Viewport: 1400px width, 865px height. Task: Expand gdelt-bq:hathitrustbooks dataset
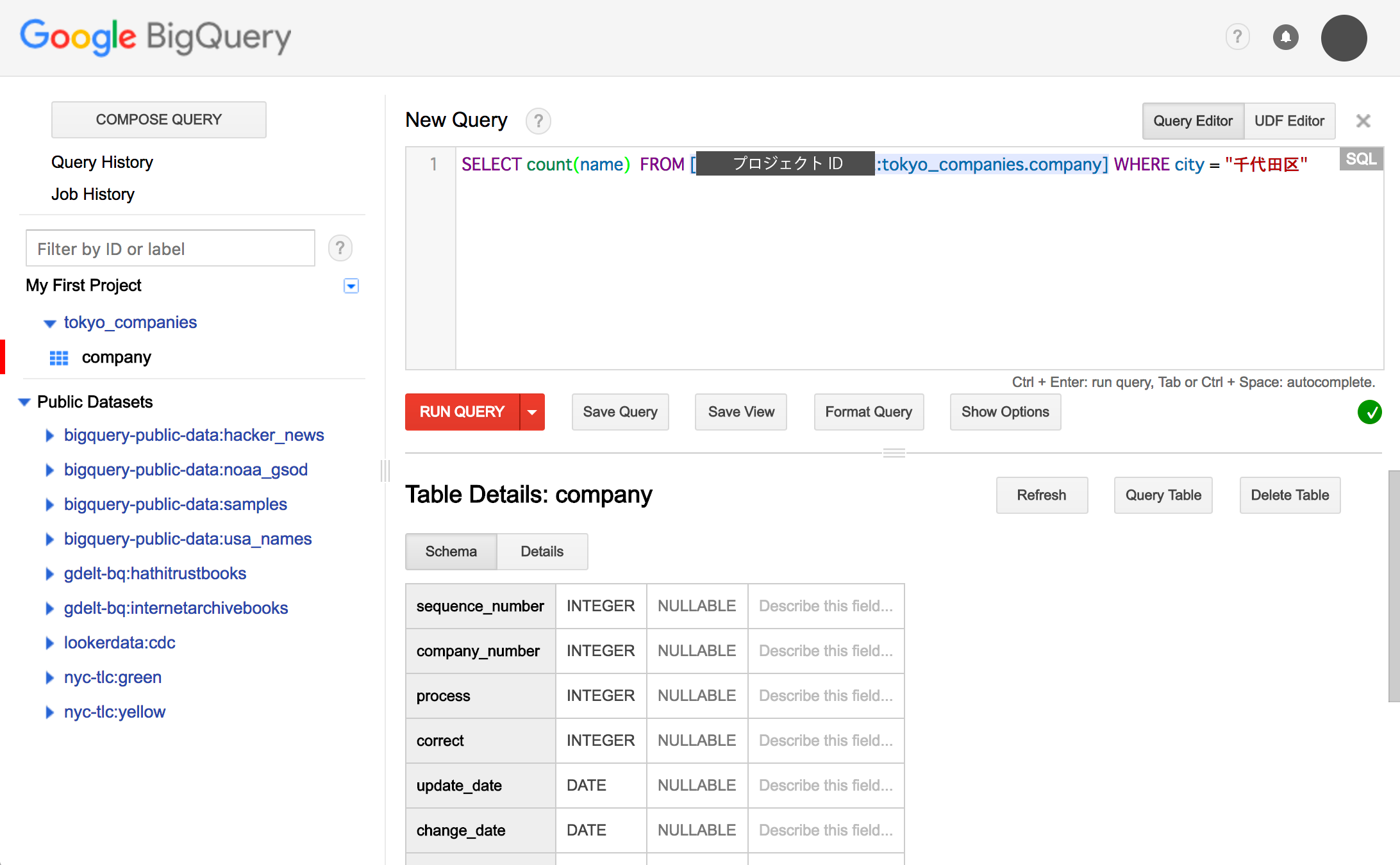[50, 574]
